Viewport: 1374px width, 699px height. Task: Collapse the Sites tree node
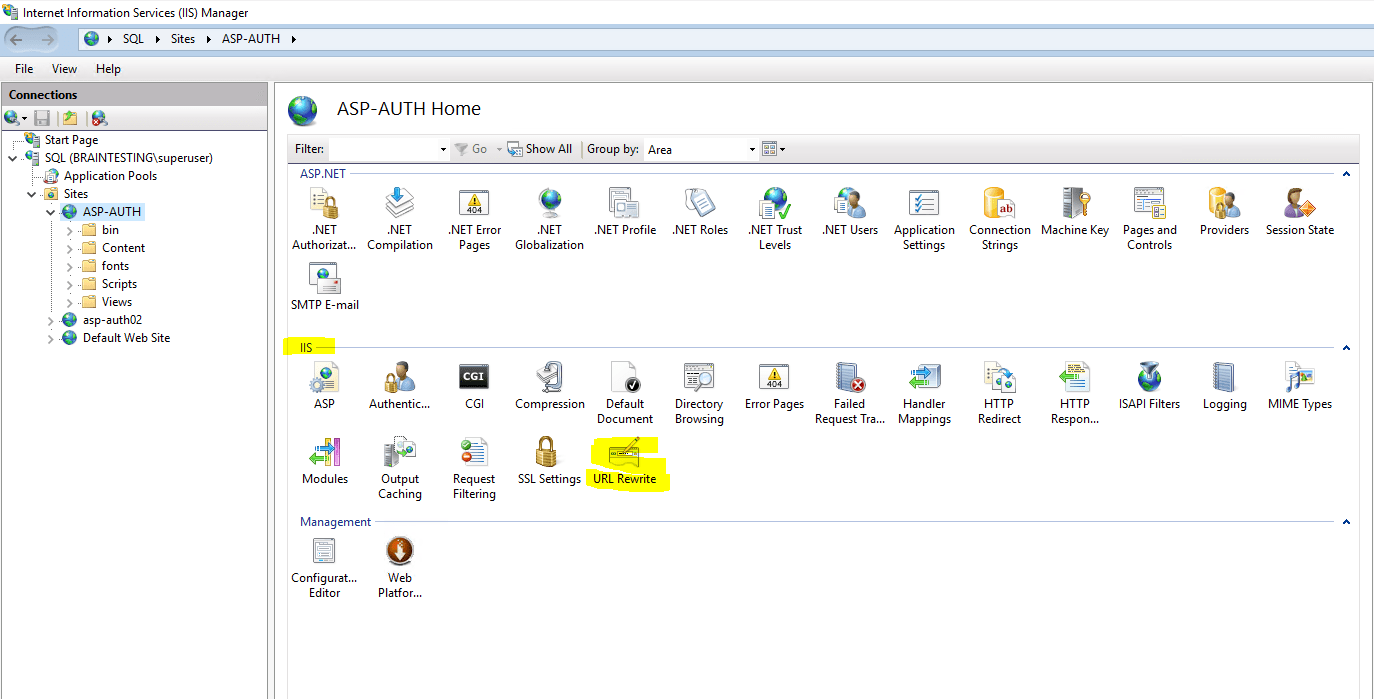pyautogui.click(x=32, y=194)
